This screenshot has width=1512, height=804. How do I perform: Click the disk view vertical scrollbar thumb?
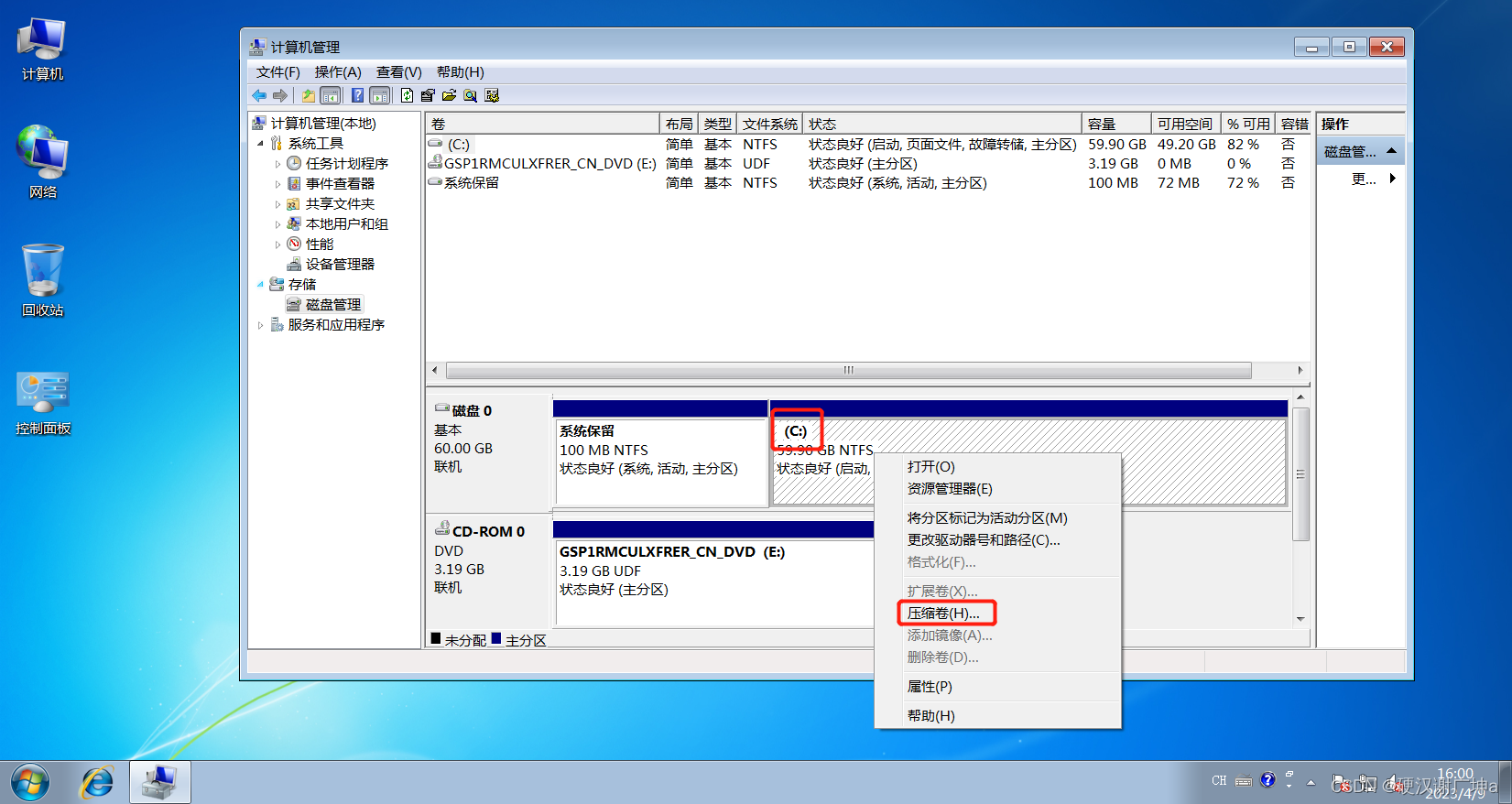(1300, 474)
